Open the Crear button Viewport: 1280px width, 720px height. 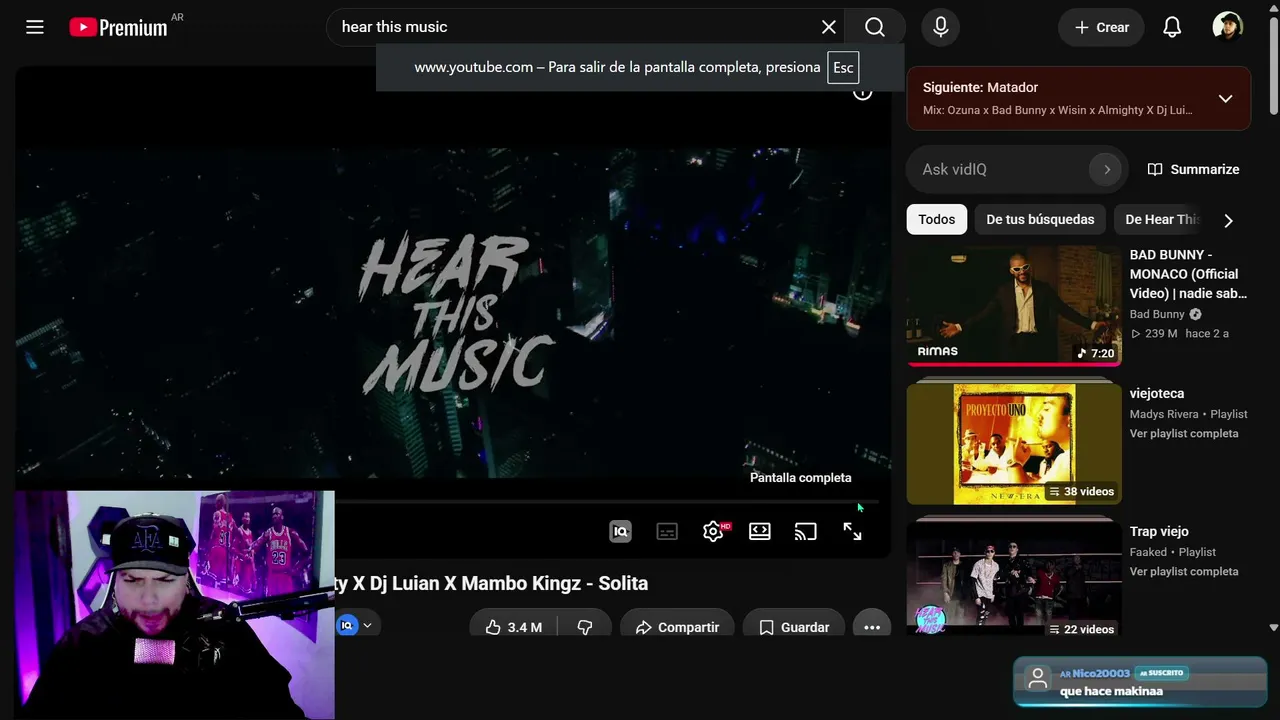1100,27
